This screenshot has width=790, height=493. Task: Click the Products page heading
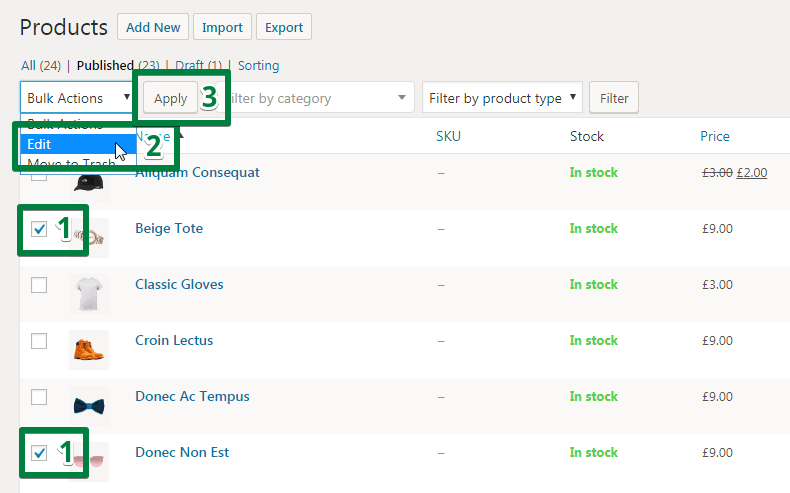tap(63, 27)
